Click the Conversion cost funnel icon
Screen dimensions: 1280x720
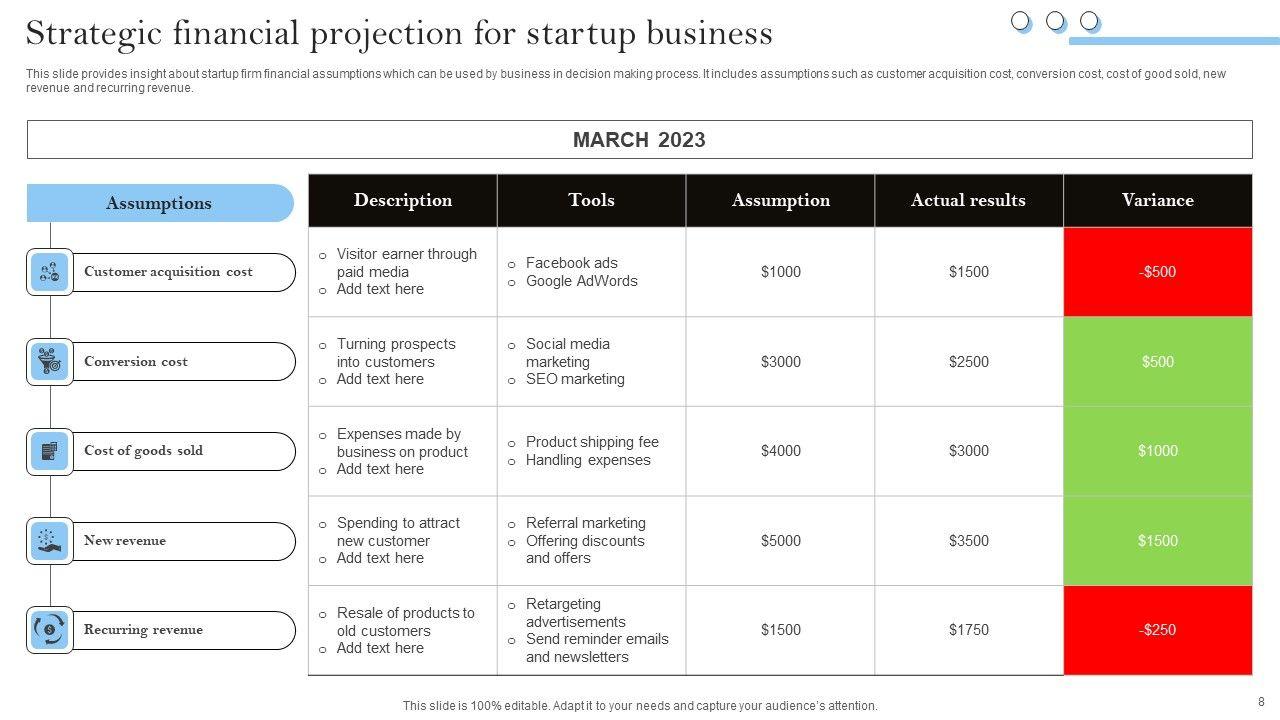(49, 362)
